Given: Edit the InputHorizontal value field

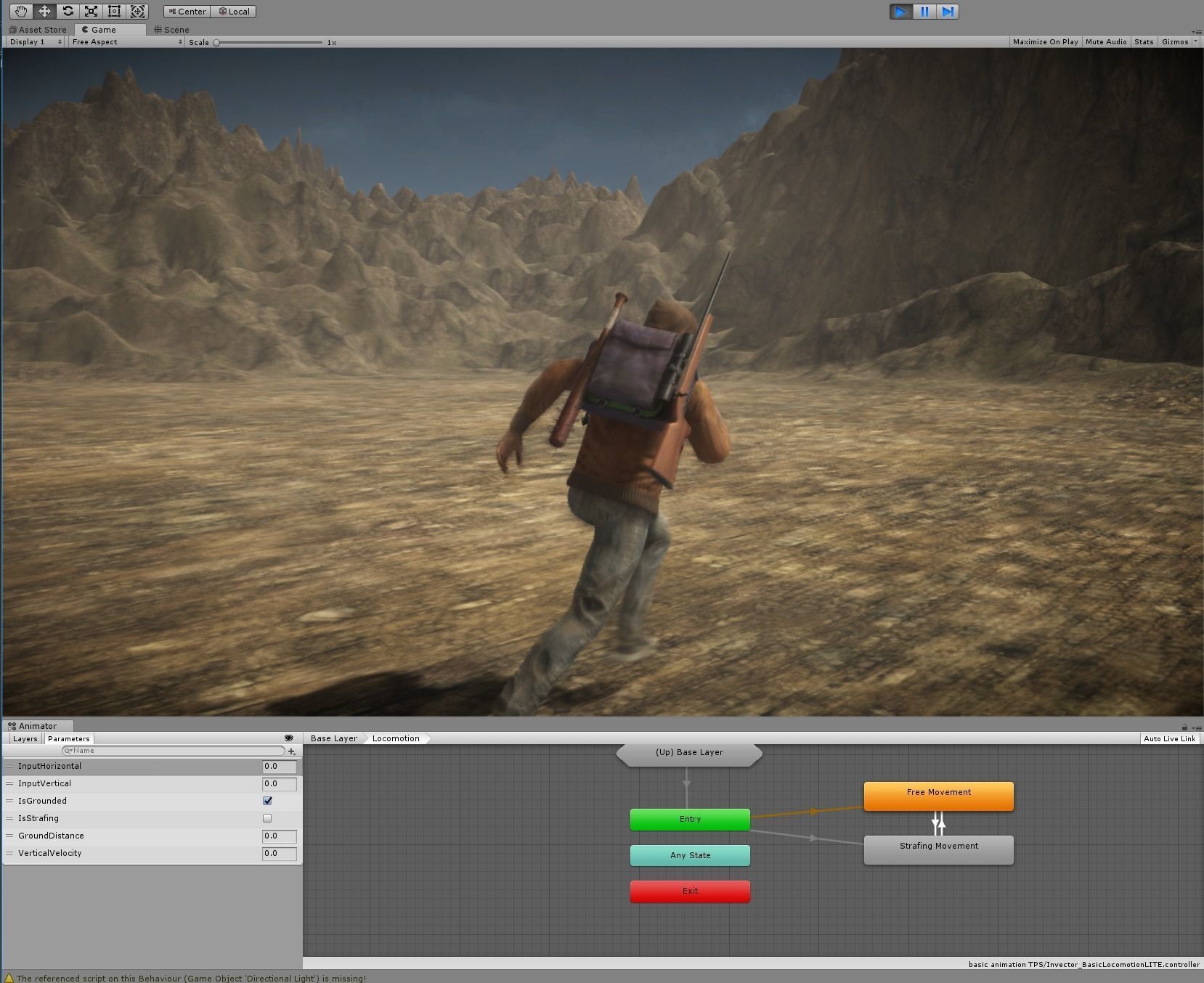Looking at the screenshot, I should [280, 766].
